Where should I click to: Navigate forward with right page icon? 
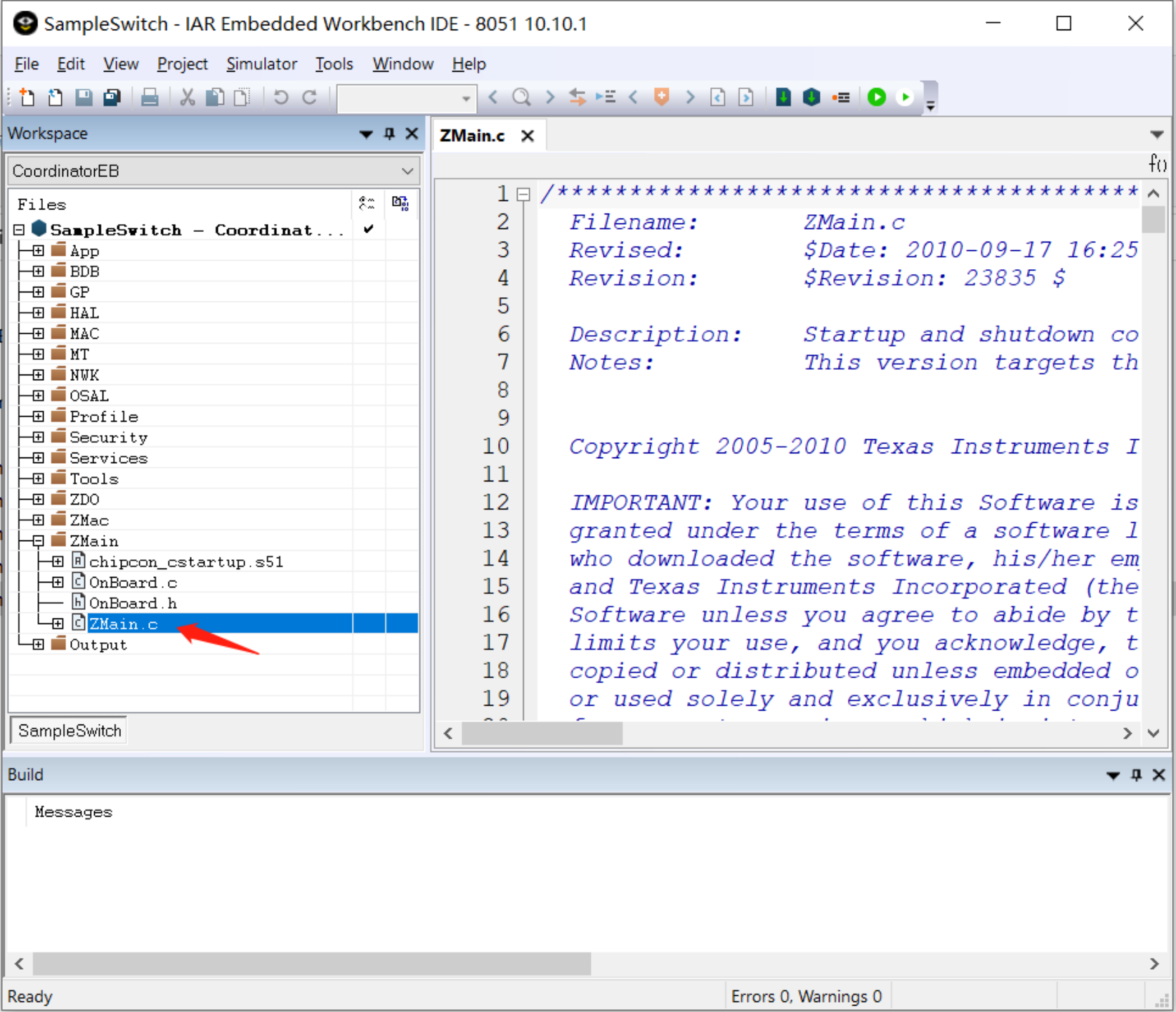(x=746, y=97)
